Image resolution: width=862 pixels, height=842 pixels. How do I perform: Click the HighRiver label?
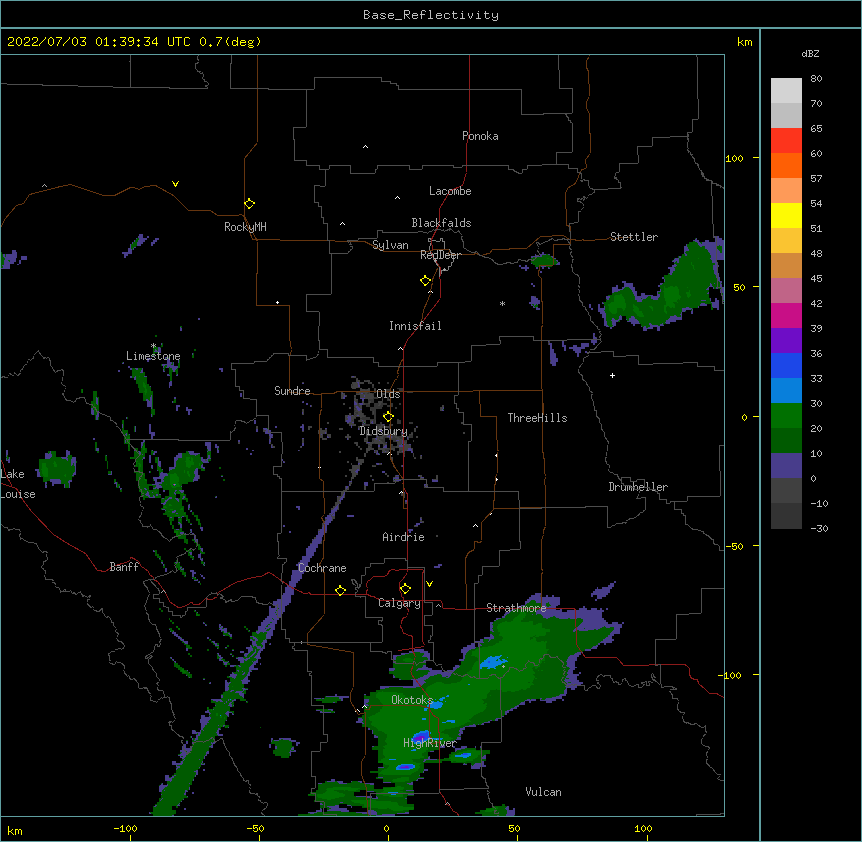[429, 743]
